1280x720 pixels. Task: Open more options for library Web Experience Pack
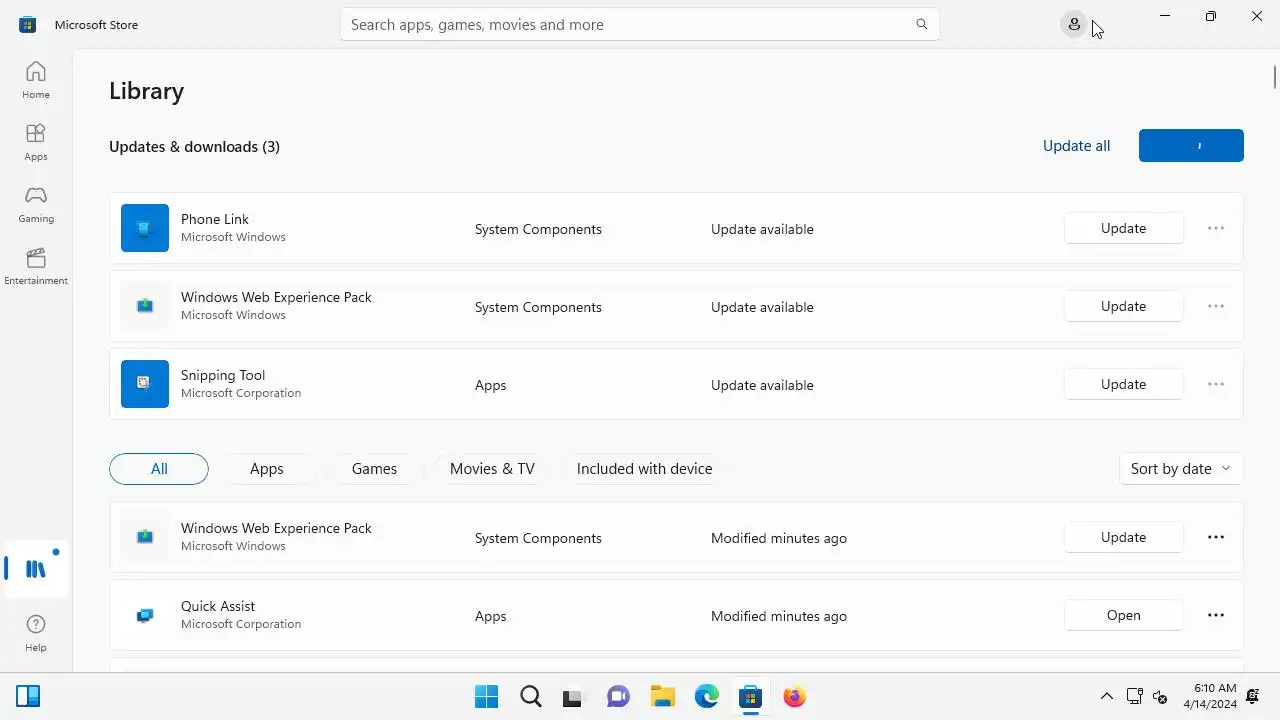1216,537
